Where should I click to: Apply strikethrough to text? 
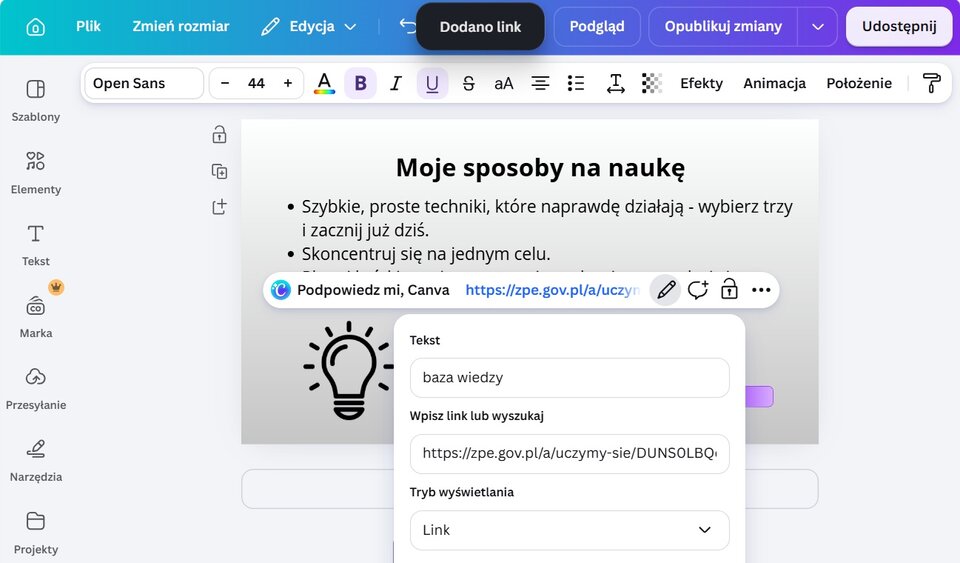tap(468, 83)
